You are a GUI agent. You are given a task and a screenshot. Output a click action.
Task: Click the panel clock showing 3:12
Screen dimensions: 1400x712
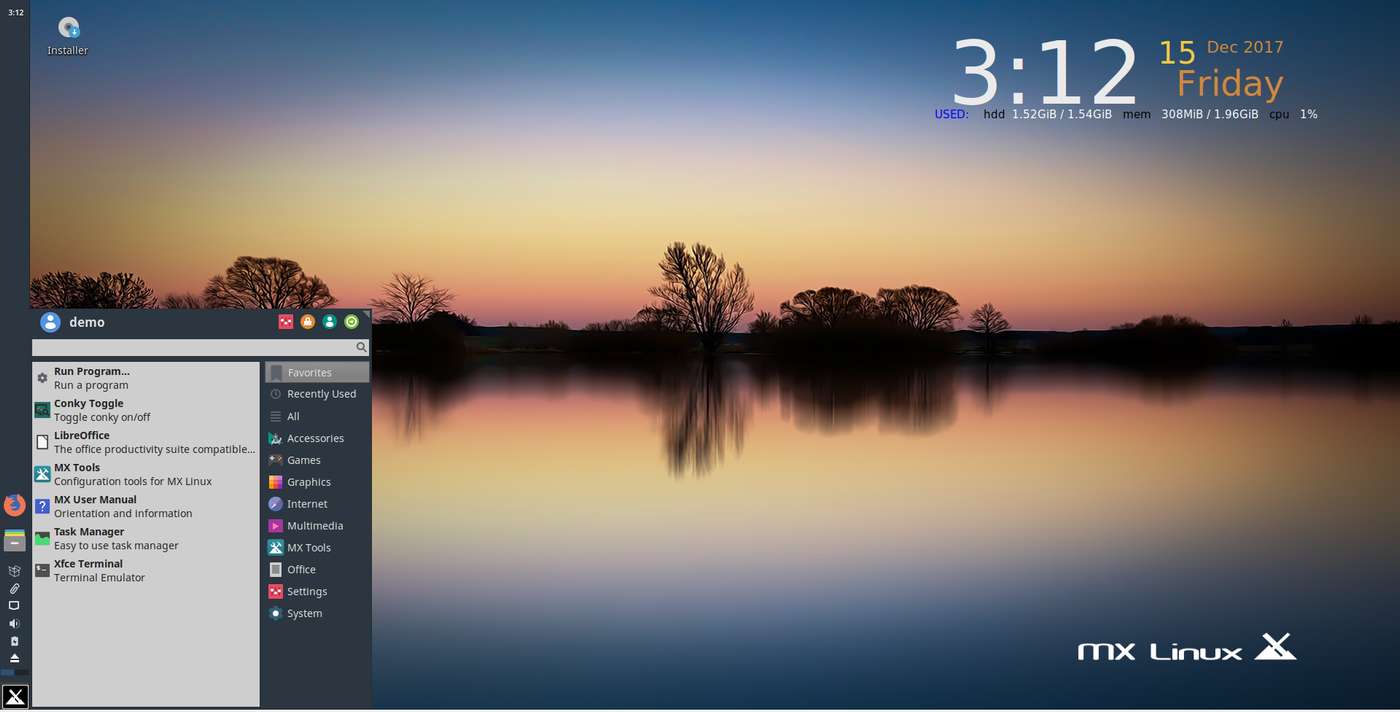pos(15,12)
